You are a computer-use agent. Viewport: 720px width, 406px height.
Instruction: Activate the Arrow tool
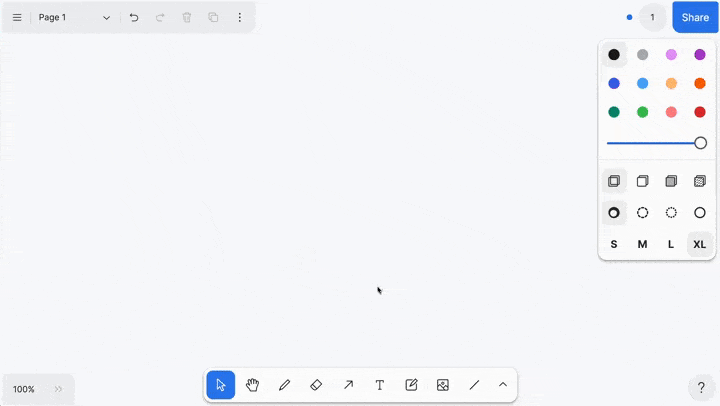click(348, 385)
